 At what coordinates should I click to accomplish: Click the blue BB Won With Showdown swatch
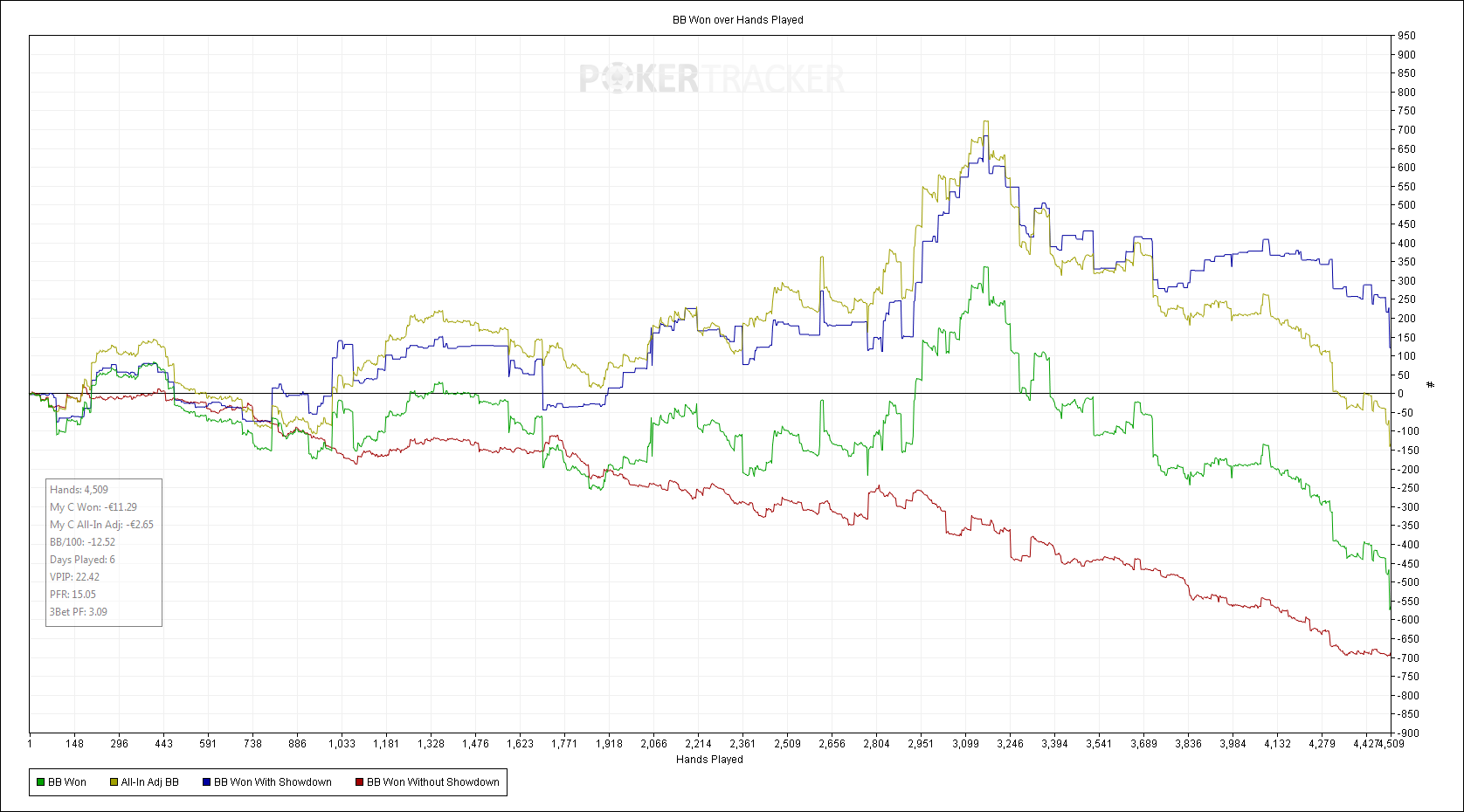pyautogui.click(x=206, y=782)
